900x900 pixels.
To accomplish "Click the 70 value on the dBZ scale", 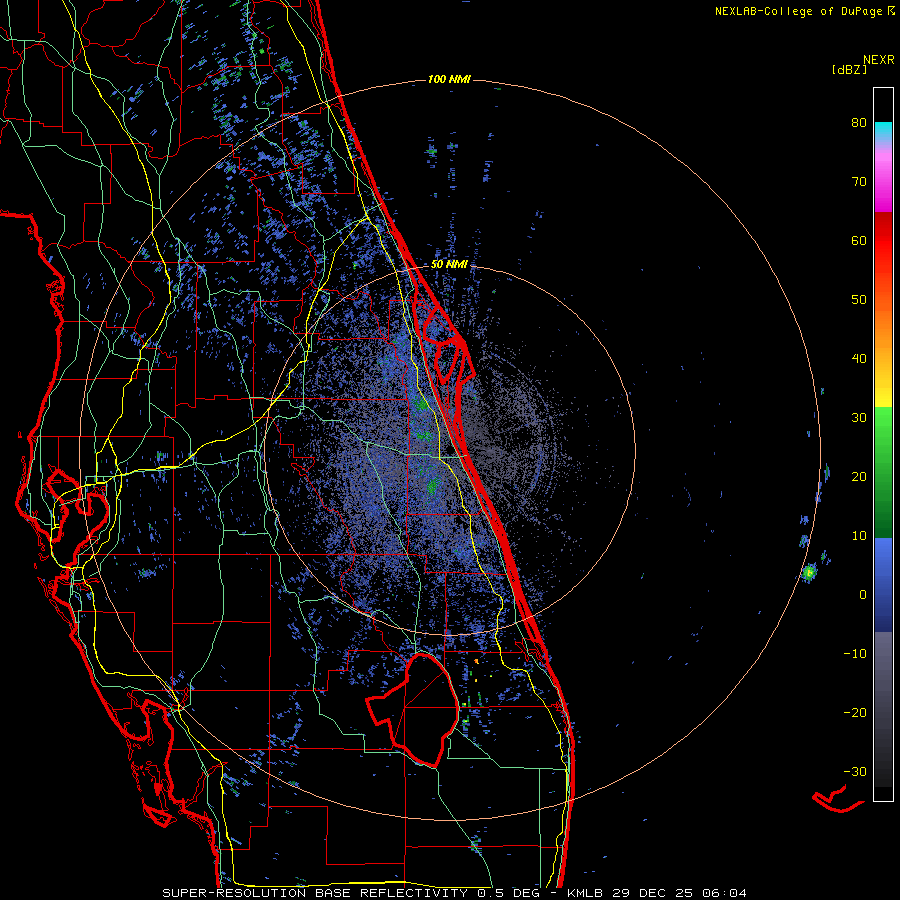I will 859,181.
